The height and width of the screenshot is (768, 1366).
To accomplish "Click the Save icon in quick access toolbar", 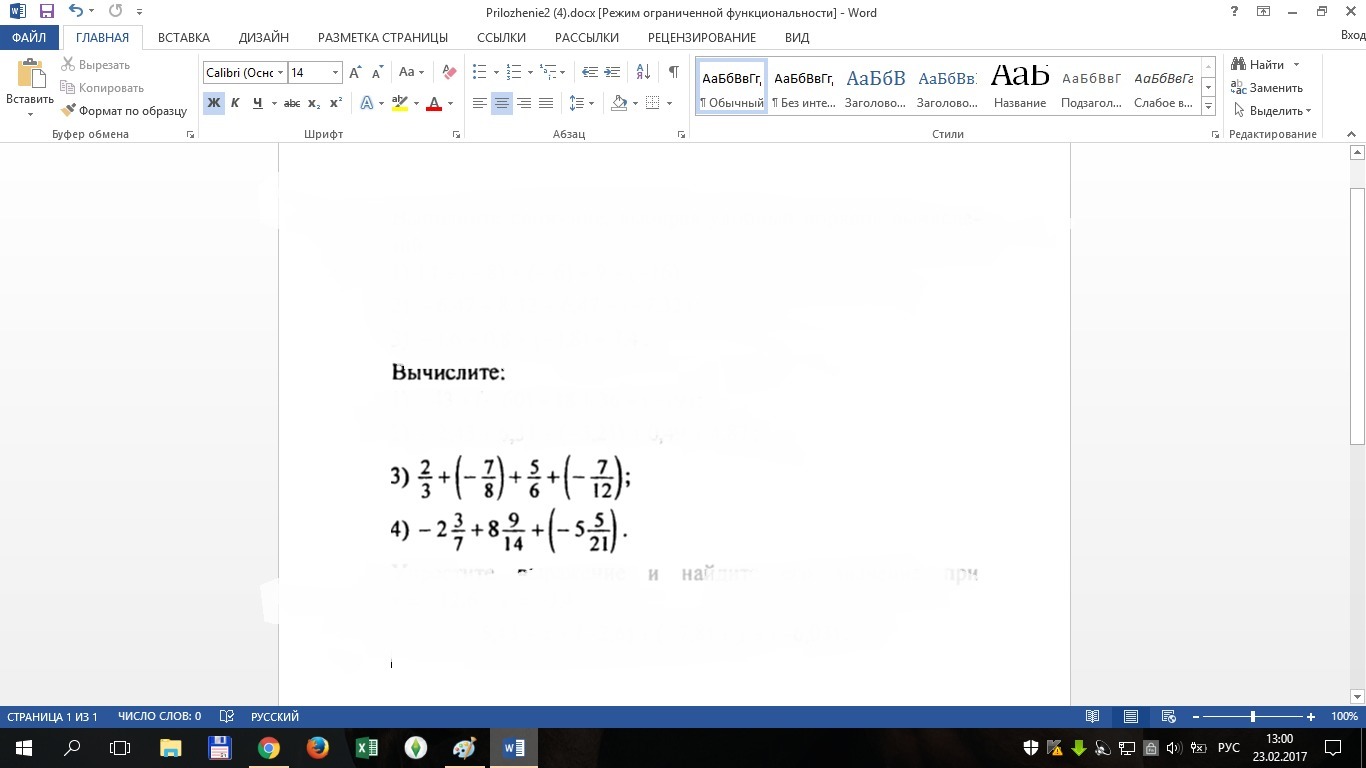I will tap(46, 12).
